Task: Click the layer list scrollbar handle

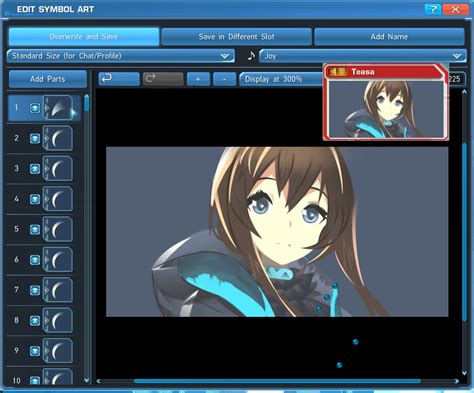Action: click(87, 103)
